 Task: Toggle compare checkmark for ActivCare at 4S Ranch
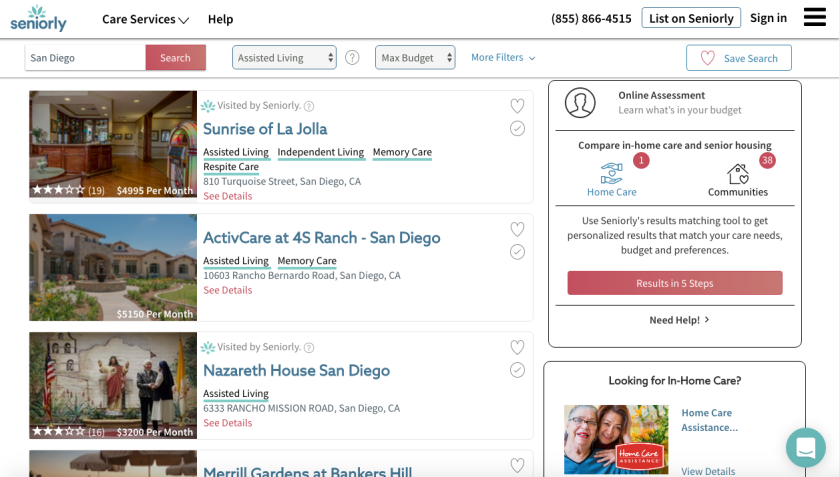pos(517,252)
